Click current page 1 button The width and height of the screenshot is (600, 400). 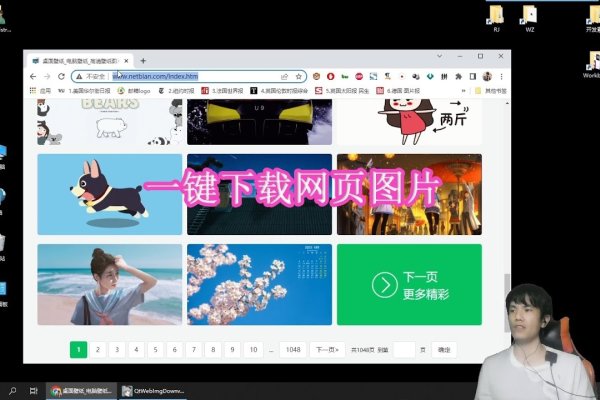pyautogui.click(x=78, y=349)
